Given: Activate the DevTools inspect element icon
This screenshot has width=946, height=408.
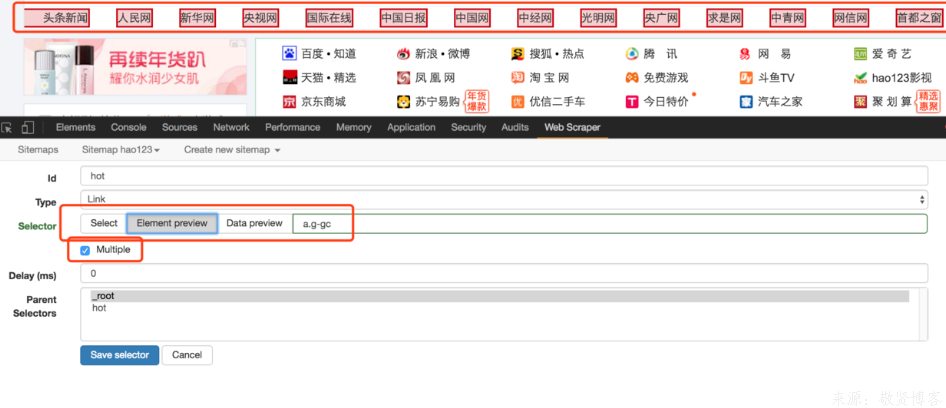Looking at the screenshot, I should (x=7, y=127).
